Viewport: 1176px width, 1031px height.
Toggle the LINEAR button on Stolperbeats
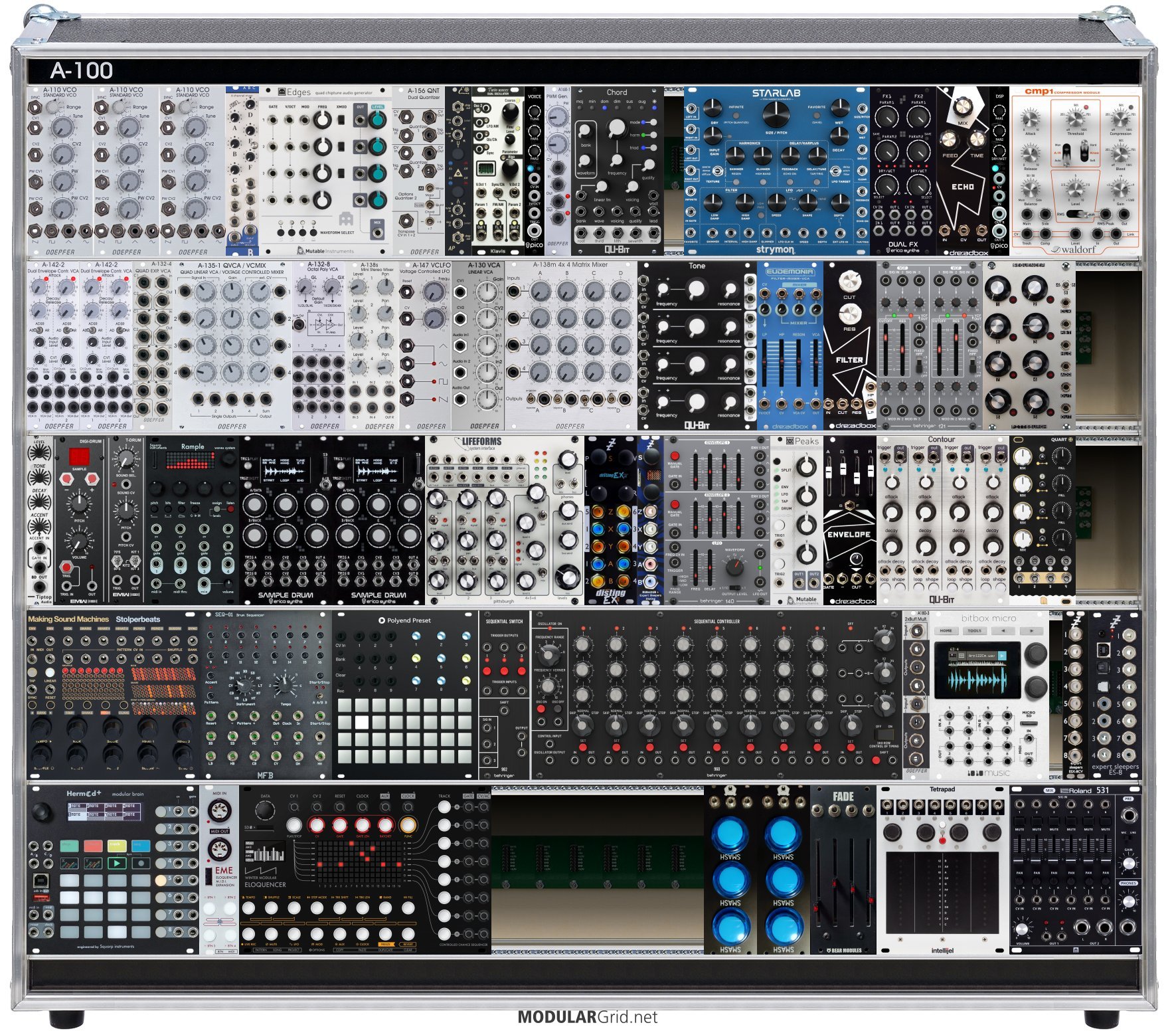pos(50,673)
